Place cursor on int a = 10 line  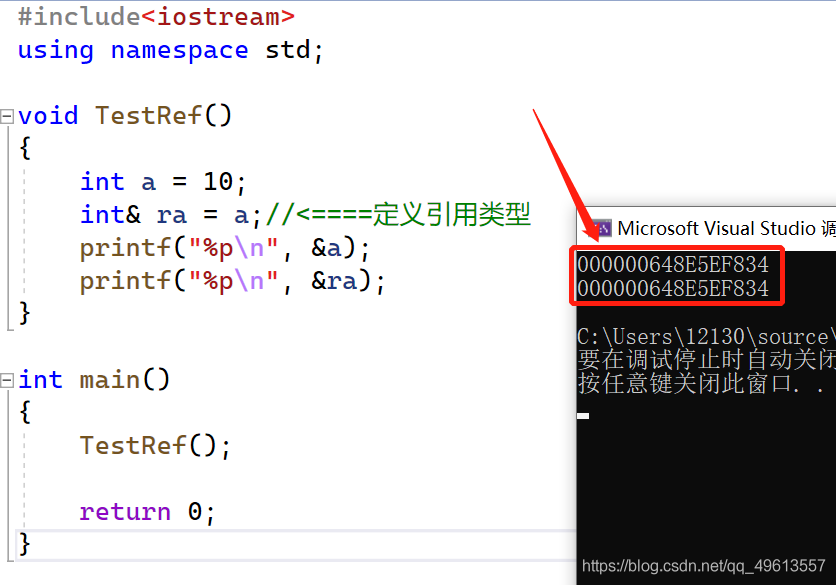click(163, 182)
